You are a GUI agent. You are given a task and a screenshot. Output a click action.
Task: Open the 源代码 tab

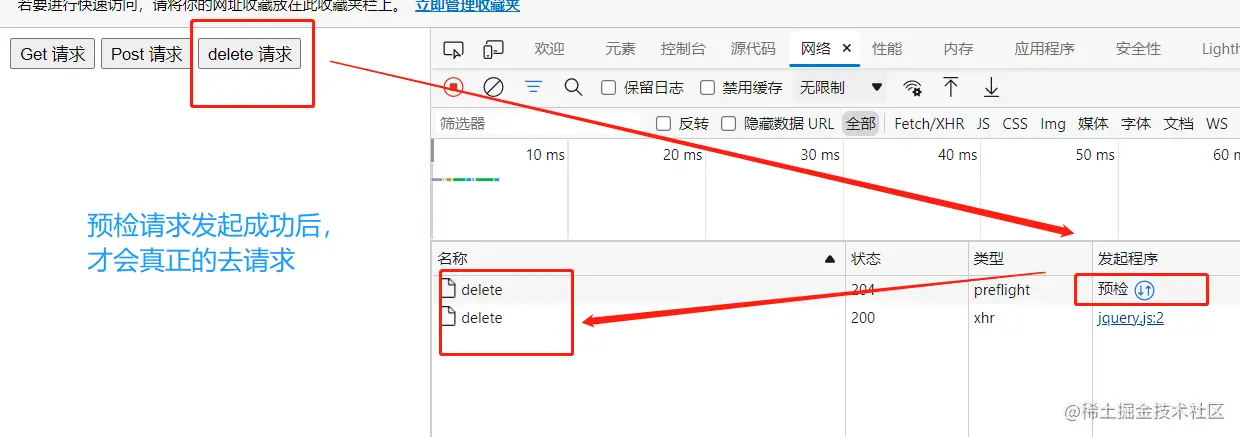coord(753,49)
